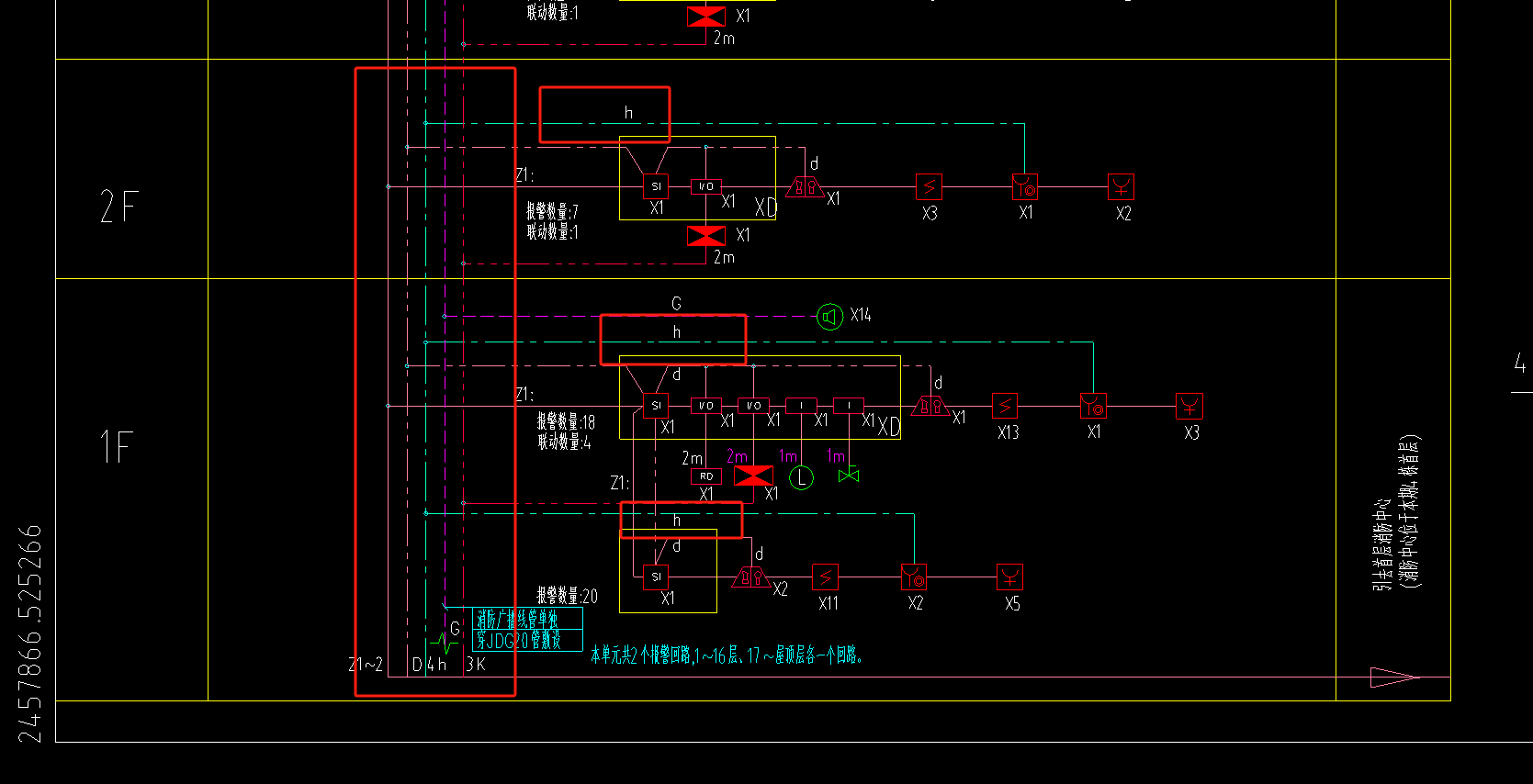The image size is (1533, 784).
Task: Pick the Y-shaped device labeled X5
Action: click(x=1009, y=577)
